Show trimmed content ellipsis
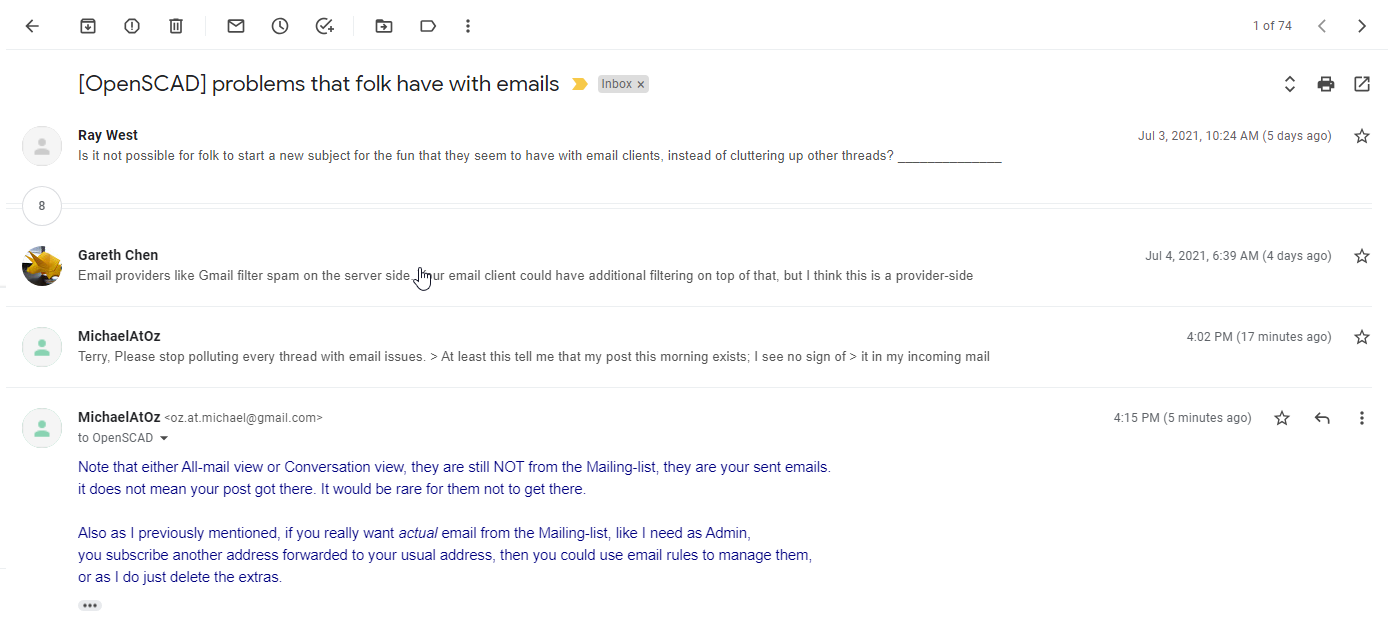This screenshot has height=641, width=1391. (90, 605)
